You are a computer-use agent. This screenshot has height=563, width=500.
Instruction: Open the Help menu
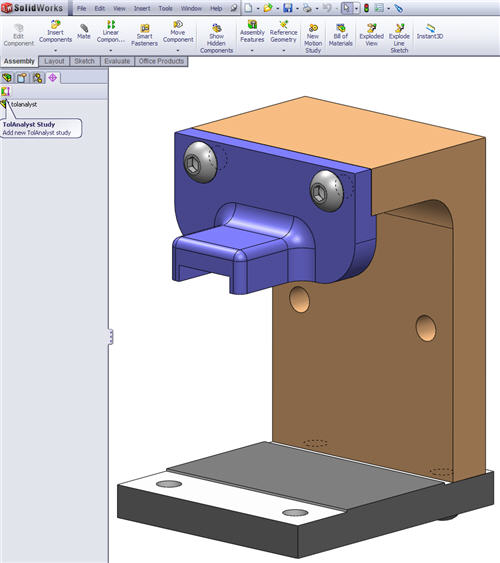[216, 8]
